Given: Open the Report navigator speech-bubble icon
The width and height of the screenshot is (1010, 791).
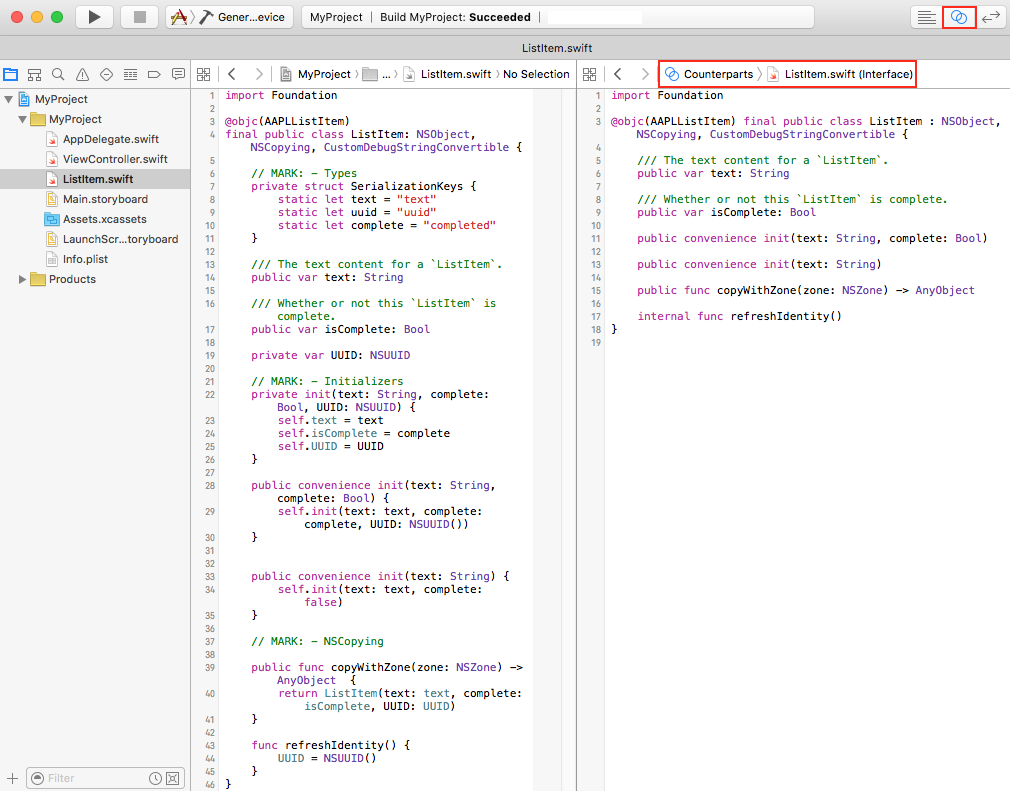Looking at the screenshot, I should pyautogui.click(x=178, y=74).
